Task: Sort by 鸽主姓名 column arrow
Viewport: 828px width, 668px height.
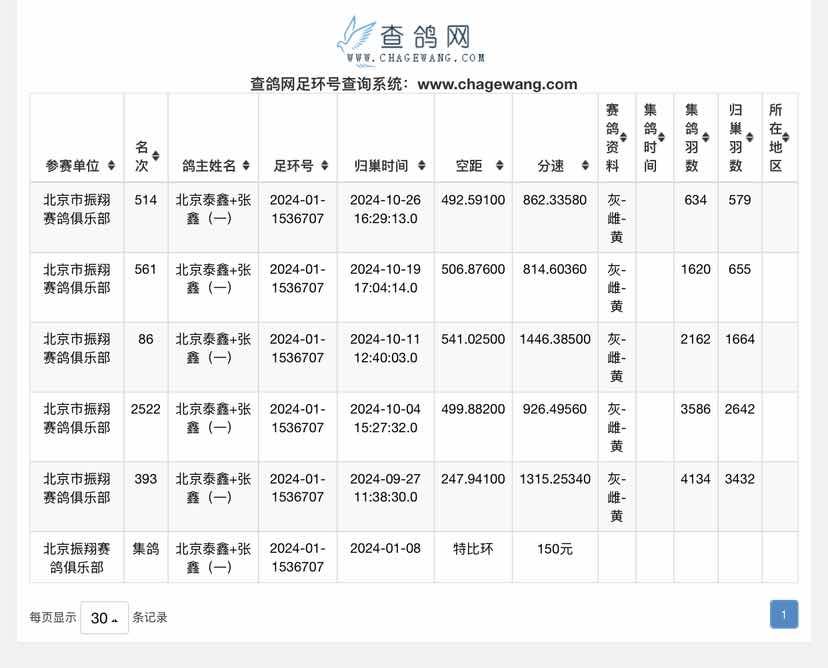Action: pos(246,166)
